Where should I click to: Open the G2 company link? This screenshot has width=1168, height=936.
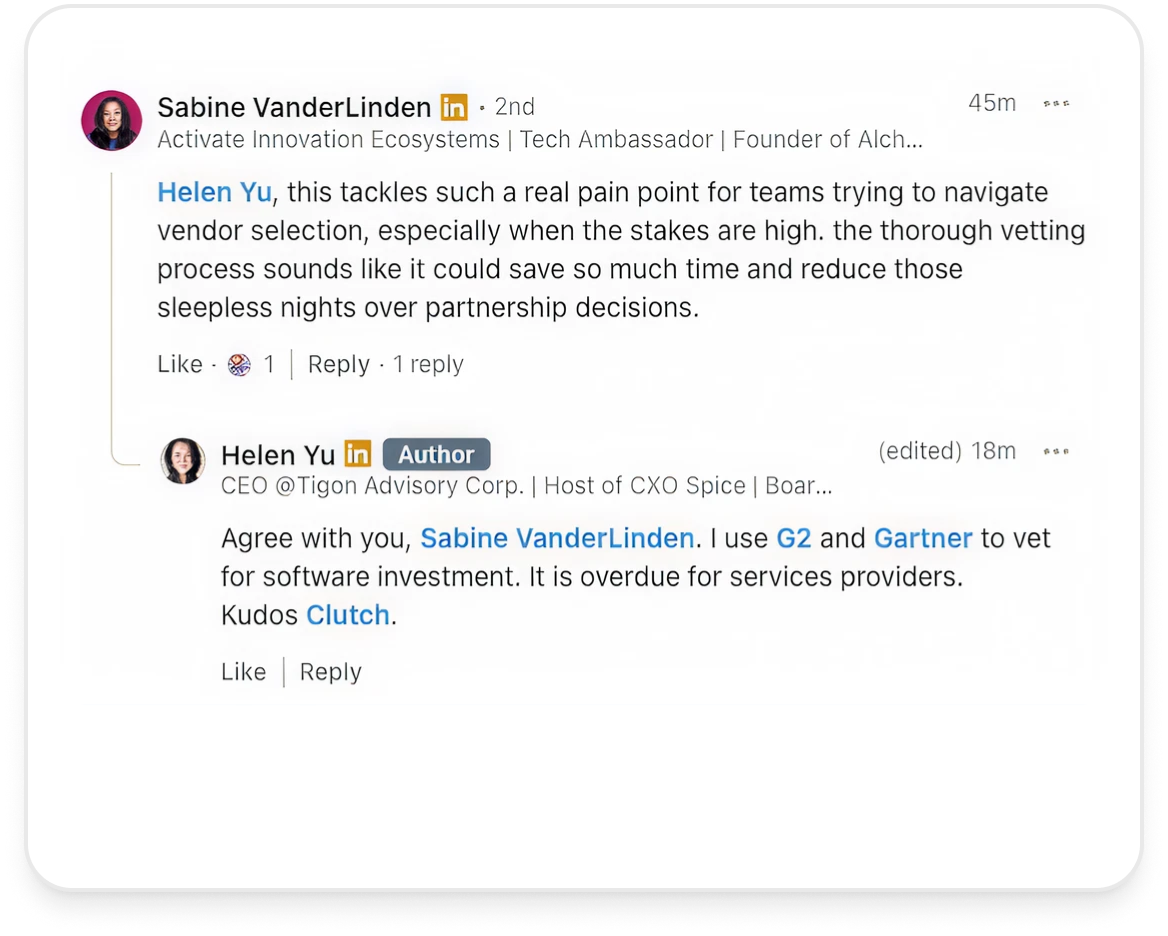tap(793, 538)
